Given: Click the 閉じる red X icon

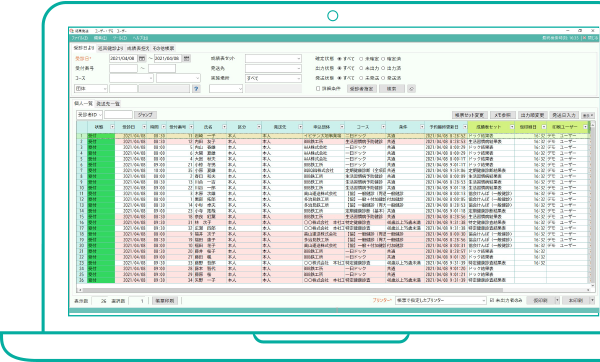Looking at the screenshot, I should 584,38.
